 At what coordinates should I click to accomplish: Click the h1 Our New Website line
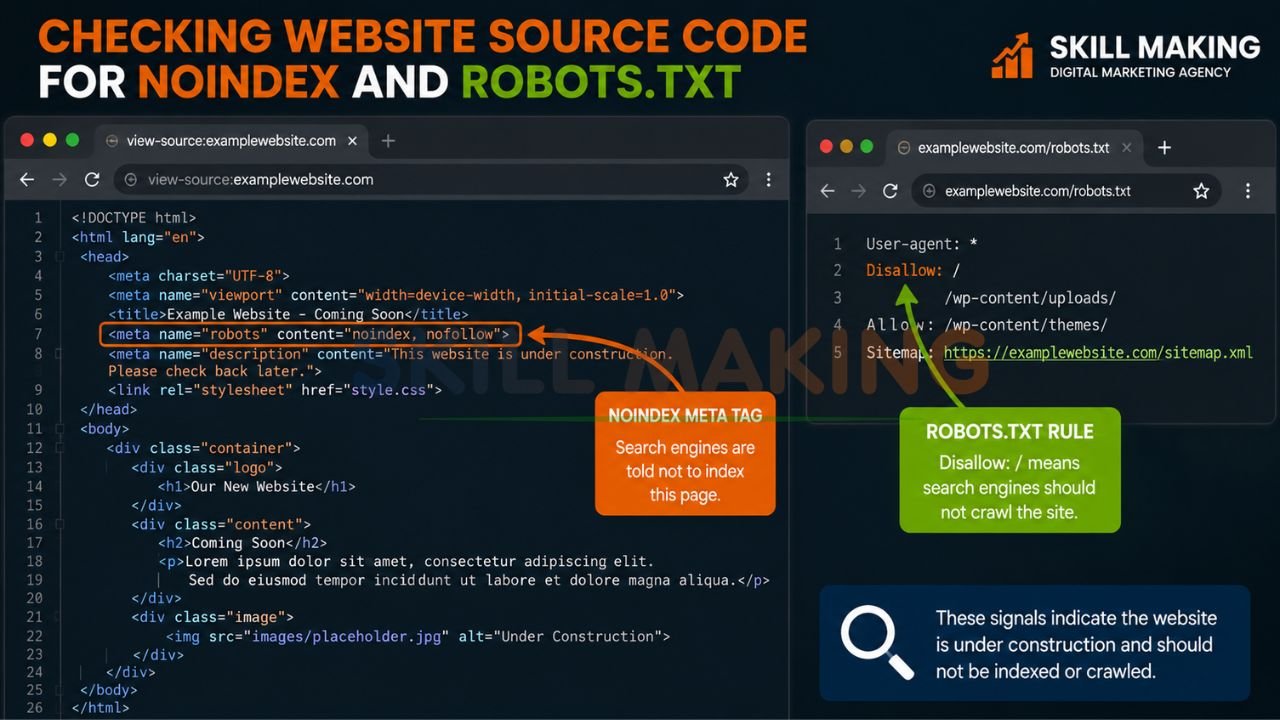tap(256, 486)
